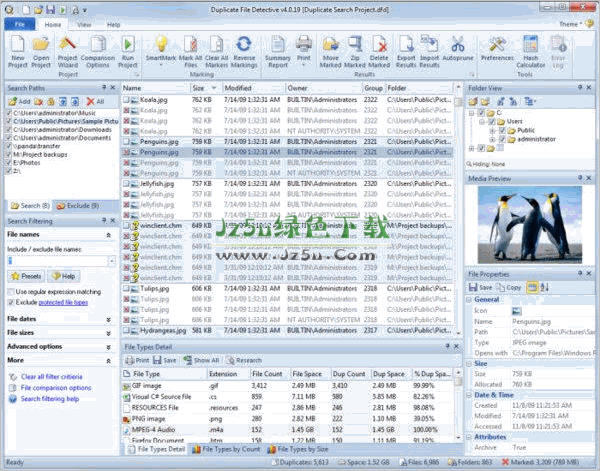Toggle checkbox for M:\Project backups path
Viewport: 600px width, 471px height.
coord(9,155)
